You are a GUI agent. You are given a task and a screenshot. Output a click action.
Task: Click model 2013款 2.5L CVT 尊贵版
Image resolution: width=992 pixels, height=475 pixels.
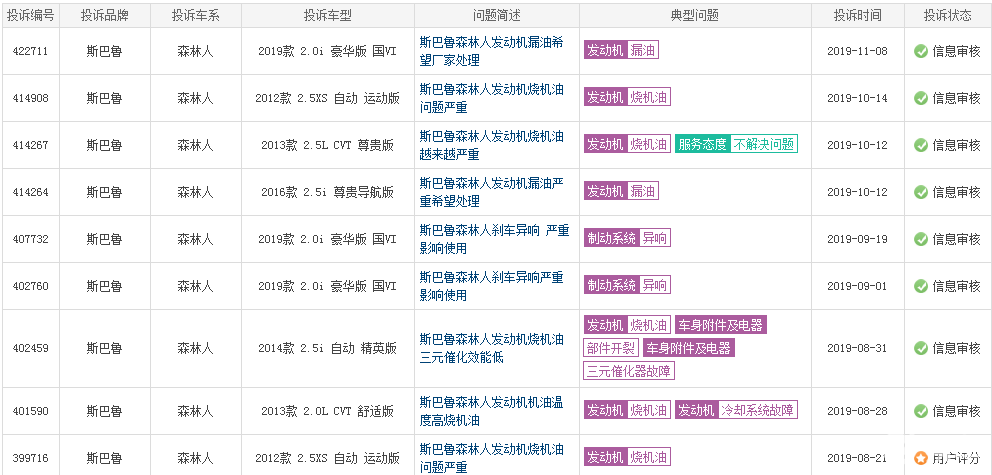(328, 145)
